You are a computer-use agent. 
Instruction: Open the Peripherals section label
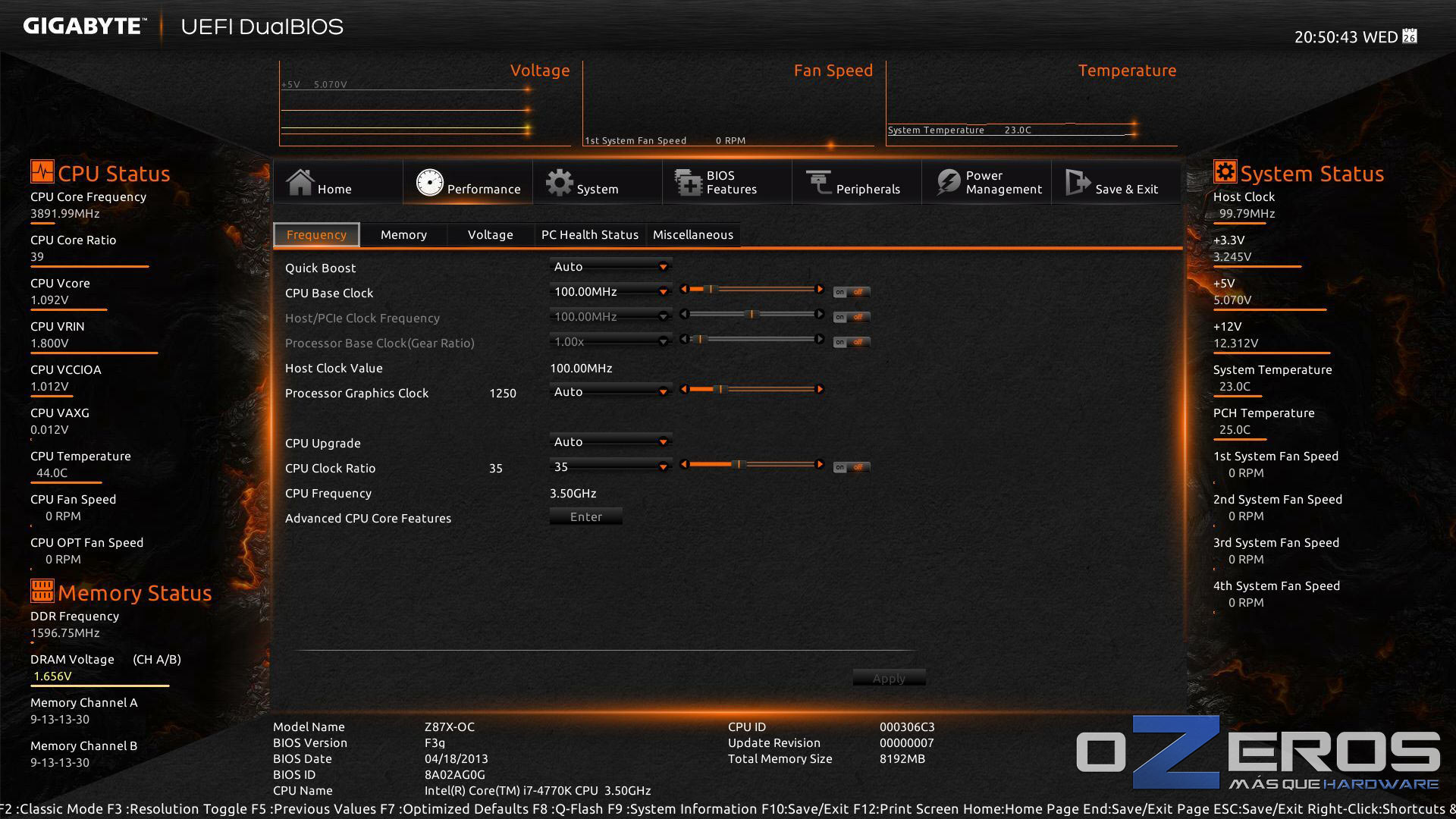click(868, 189)
